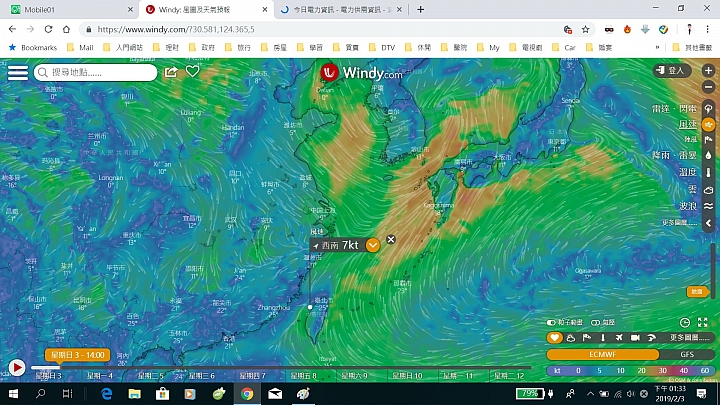Collapse the layer menu with chevron arrow
Image resolution: width=720 pixels, height=405 pixels.
pos(709,223)
